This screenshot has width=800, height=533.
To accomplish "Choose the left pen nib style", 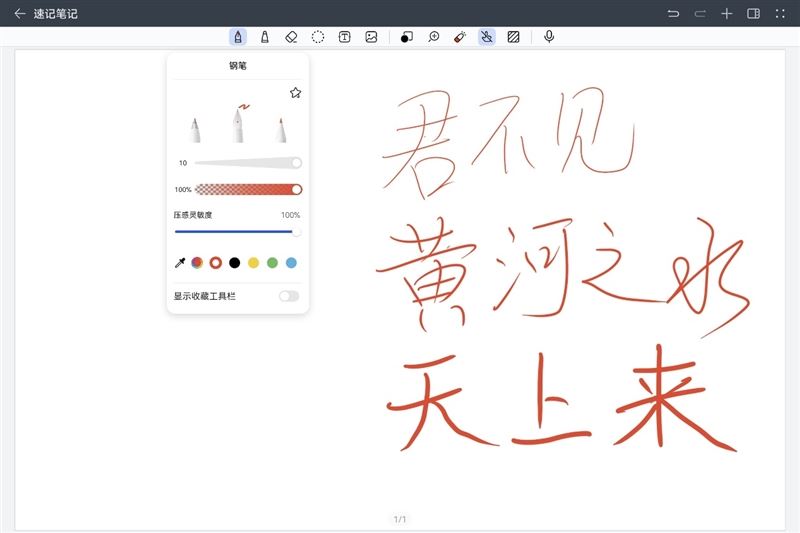I will (195, 128).
